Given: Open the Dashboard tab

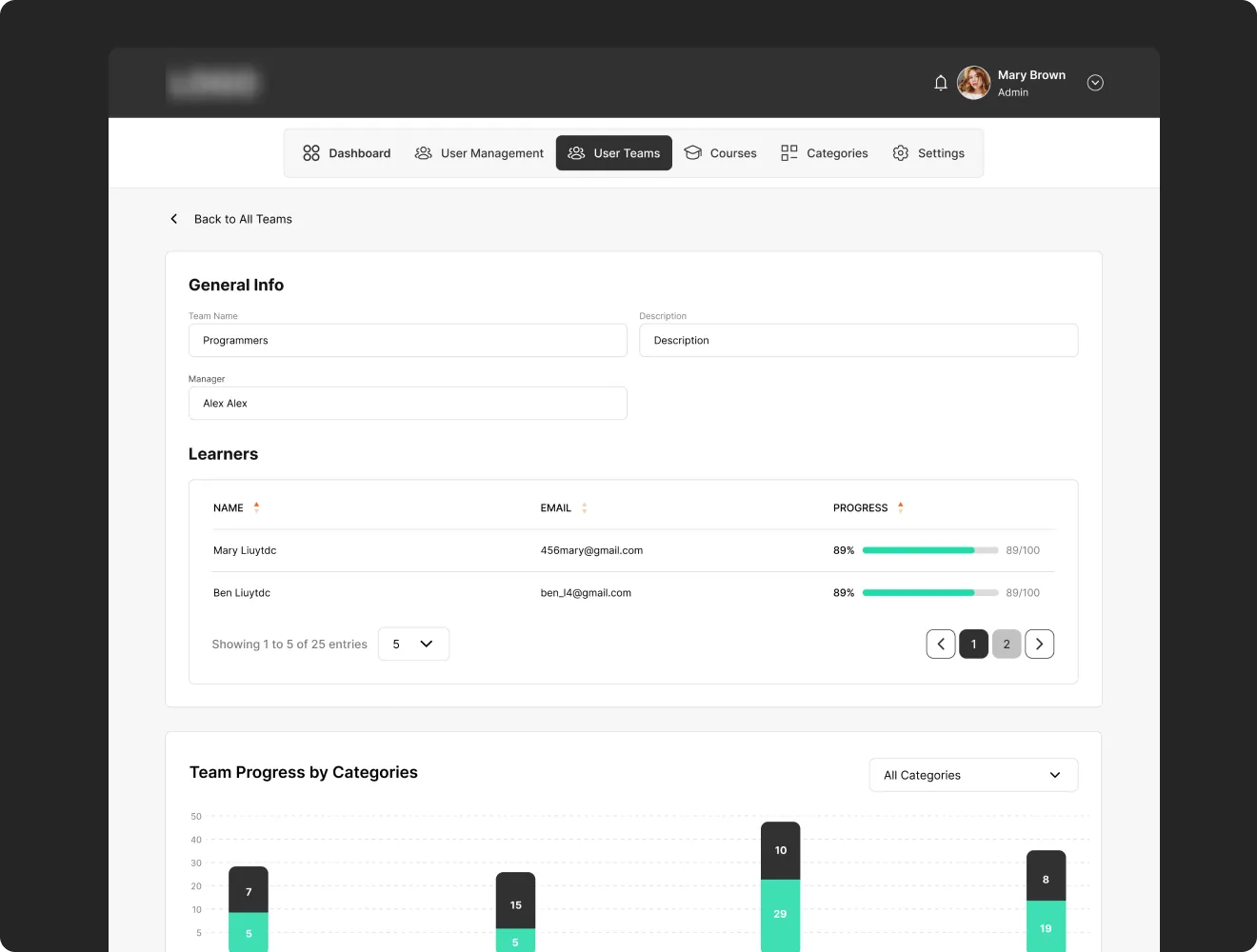Looking at the screenshot, I should click(347, 153).
